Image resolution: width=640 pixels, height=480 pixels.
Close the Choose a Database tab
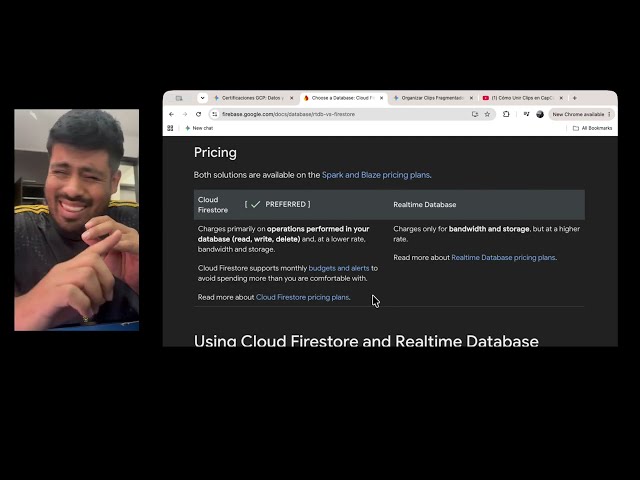[x=381, y=98]
